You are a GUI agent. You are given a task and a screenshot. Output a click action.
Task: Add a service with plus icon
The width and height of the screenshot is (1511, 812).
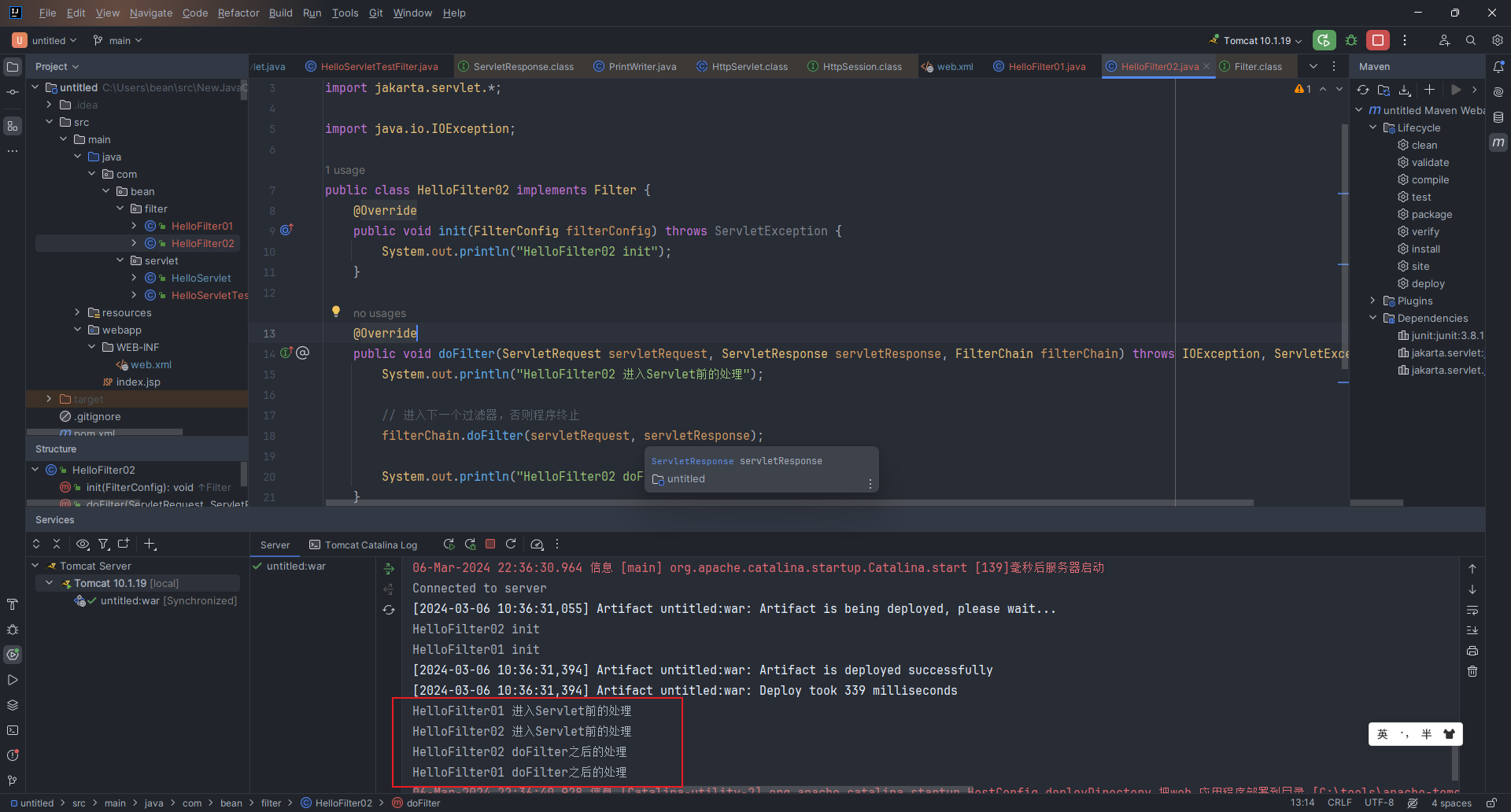(x=150, y=544)
